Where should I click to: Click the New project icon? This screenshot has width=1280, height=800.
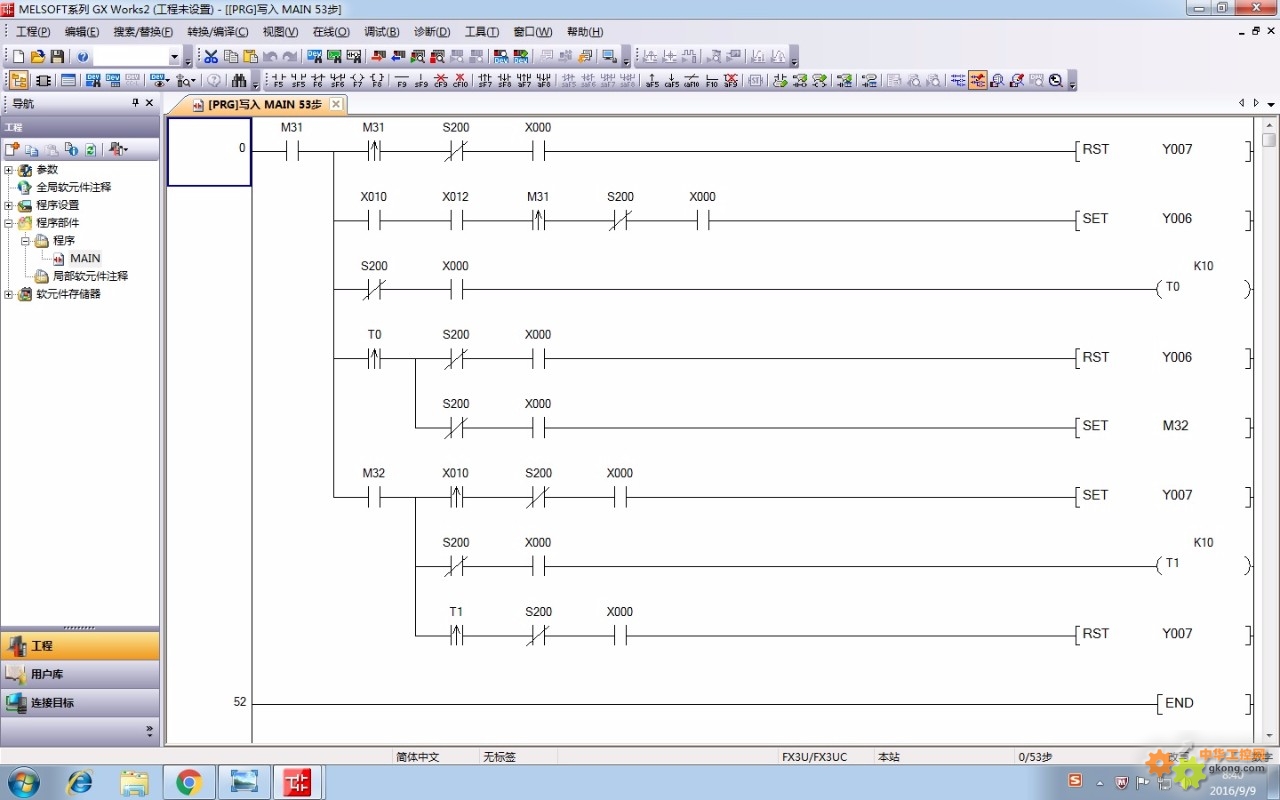18,57
